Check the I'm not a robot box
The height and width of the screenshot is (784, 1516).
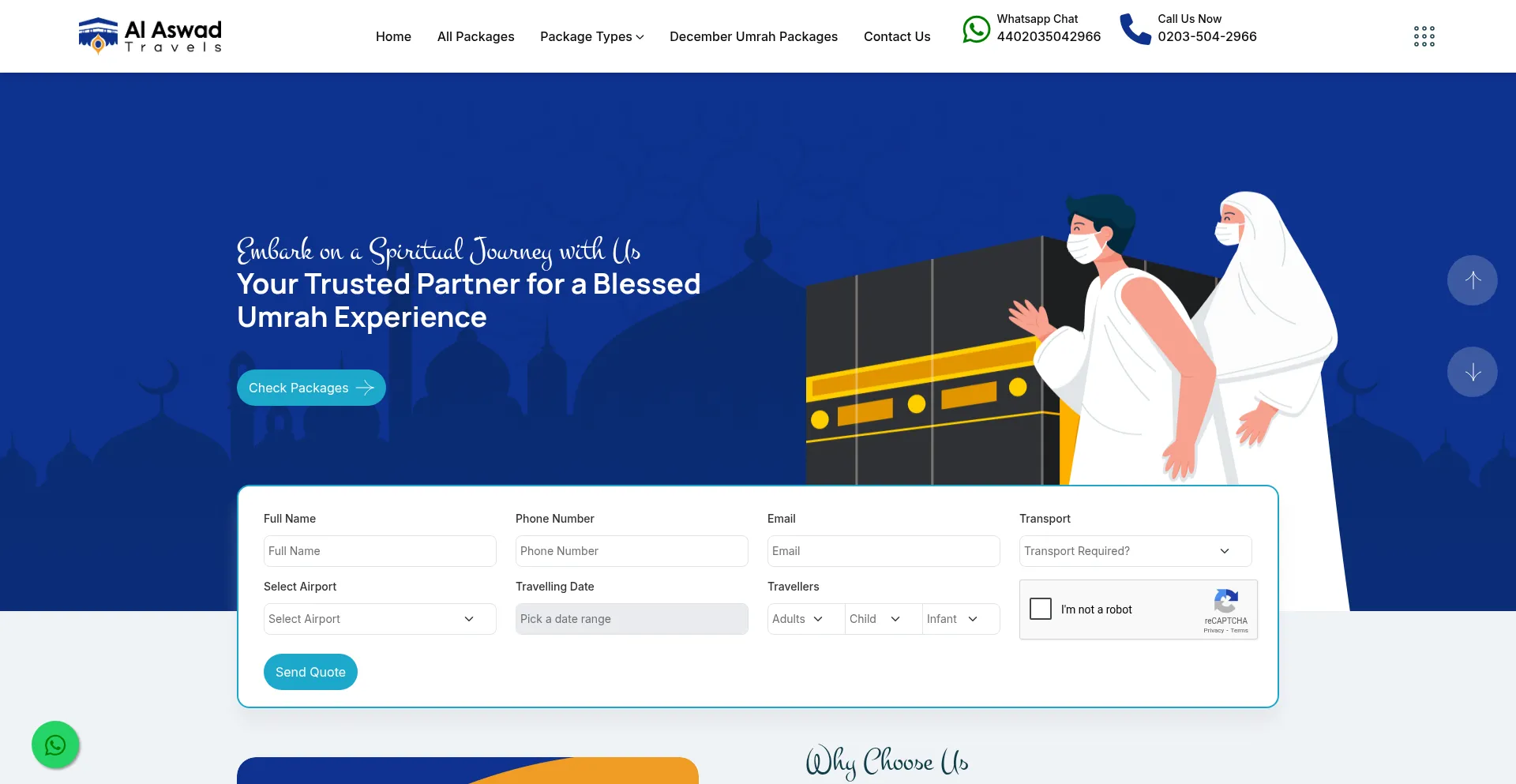[x=1041, y=609]
